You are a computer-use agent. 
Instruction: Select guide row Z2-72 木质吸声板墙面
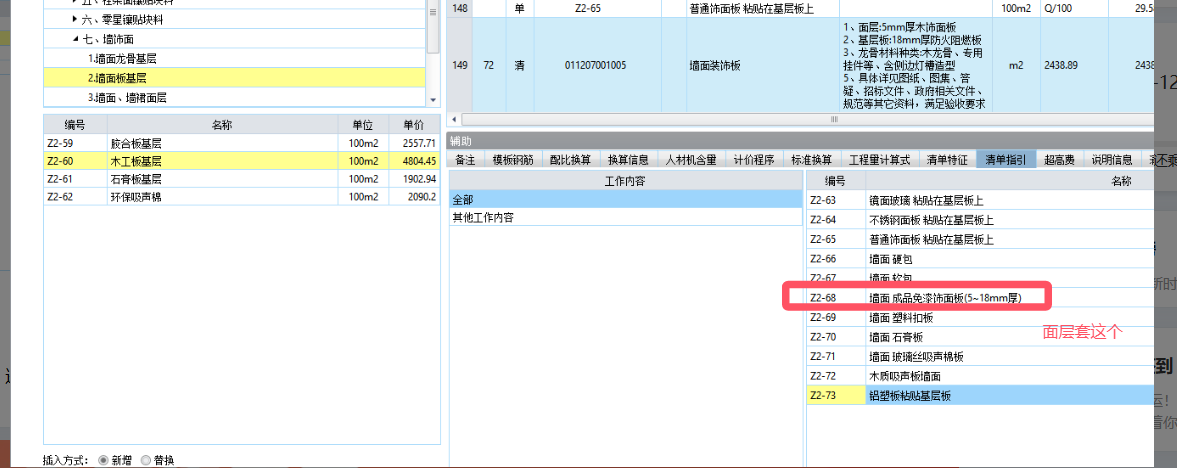[980, 376]
